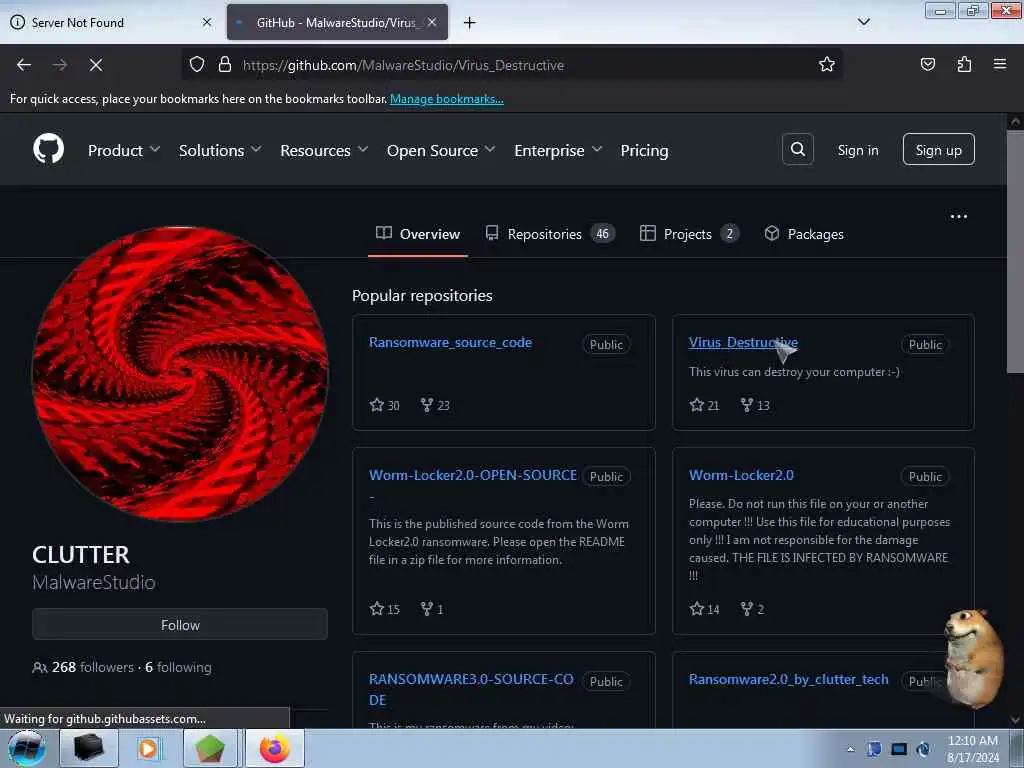Close the Server Not Found tab
1024x768 pixels.
(206, 22)
